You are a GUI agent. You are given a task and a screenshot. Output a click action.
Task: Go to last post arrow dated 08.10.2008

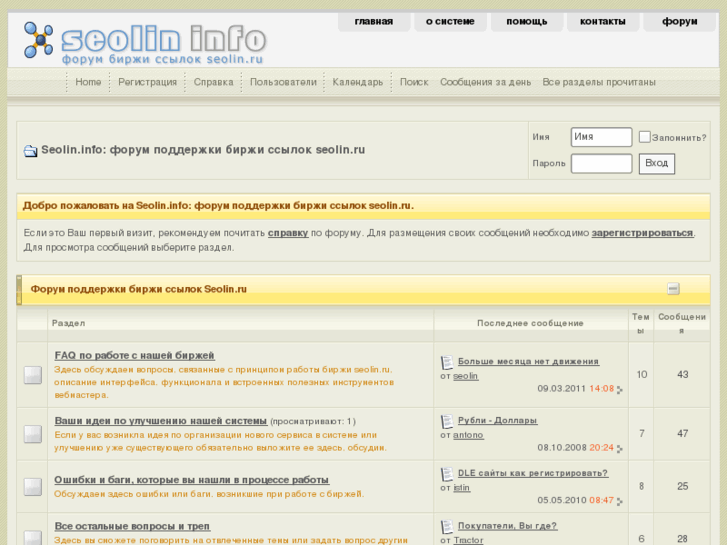click(620, 449)
